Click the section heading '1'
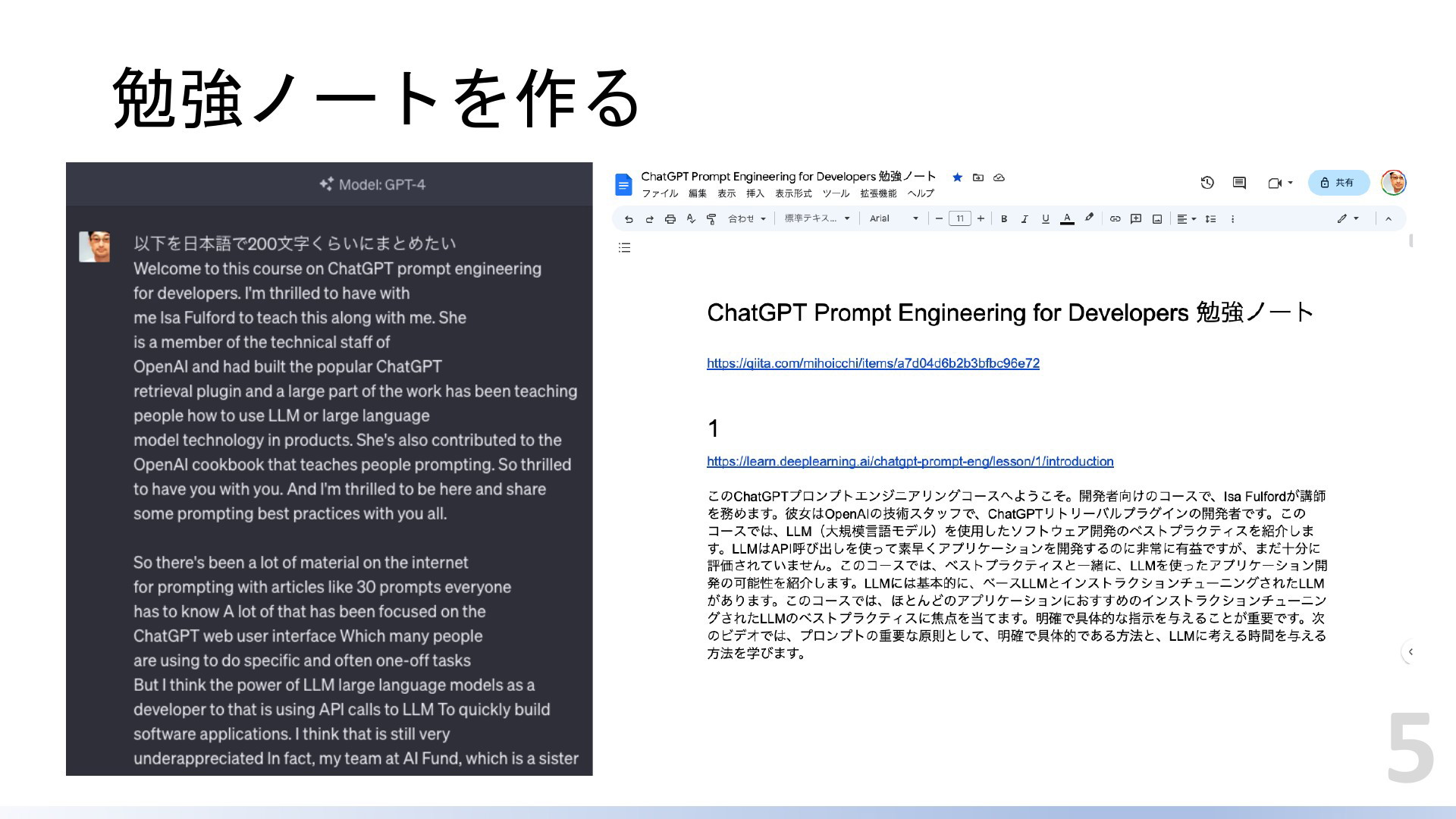Viewport: 1456px width, 819px height. pyautogui.click(x=713, y=429)
